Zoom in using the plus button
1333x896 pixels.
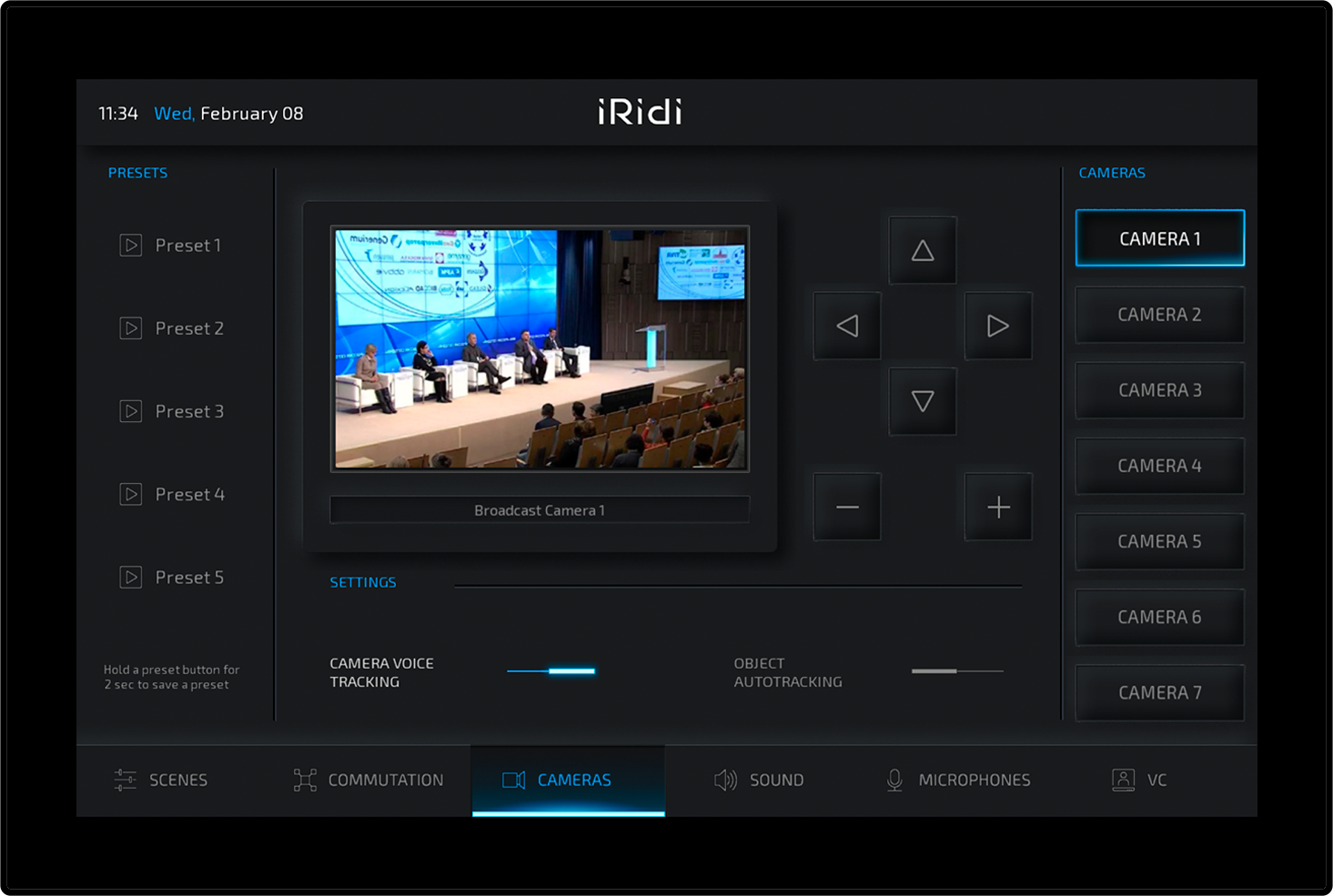998,507
